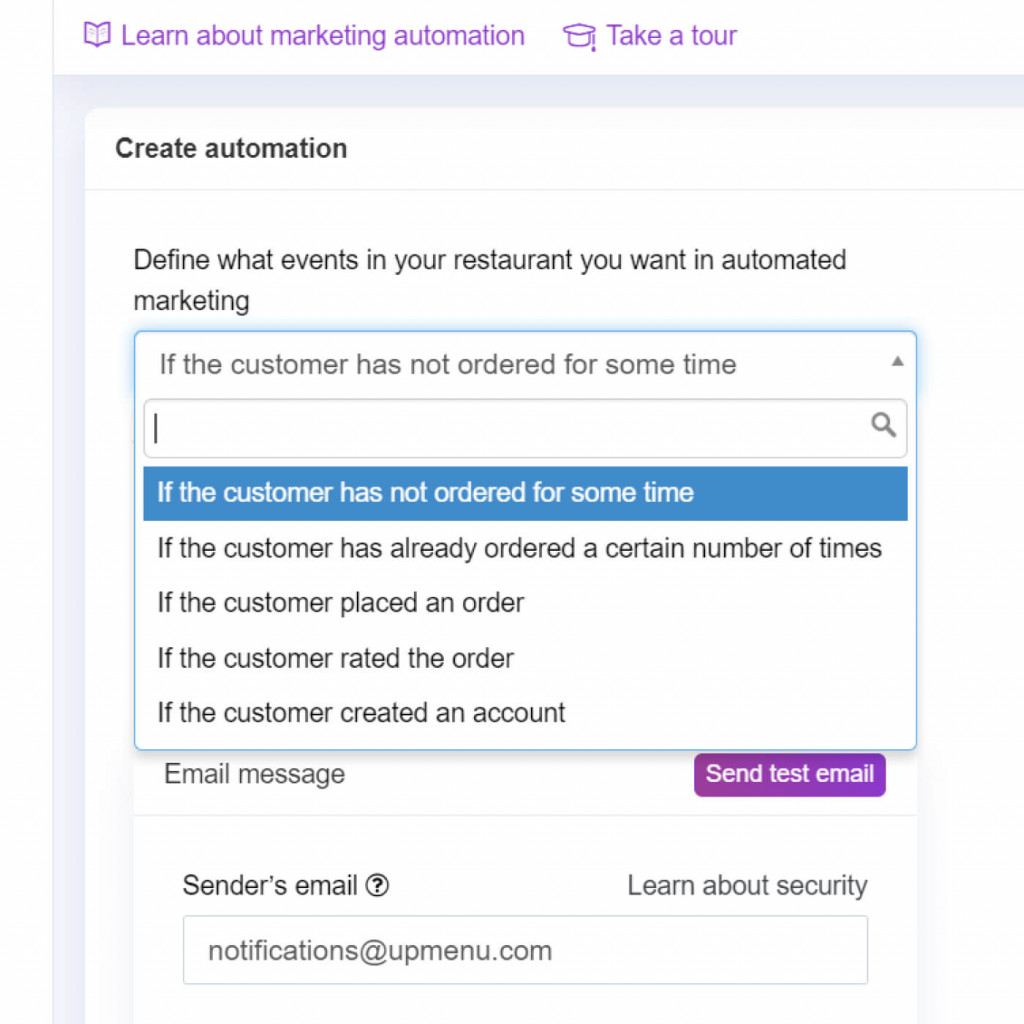Viewport: 1024px width, 1024px height.
Task: Click the question mark help icon beside Sender's email
Action: pos(377,885)
